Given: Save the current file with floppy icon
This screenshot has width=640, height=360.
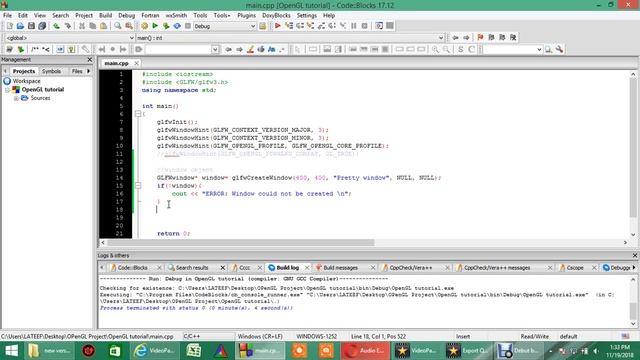Looking at the screenshot, I should coord(31,26).
